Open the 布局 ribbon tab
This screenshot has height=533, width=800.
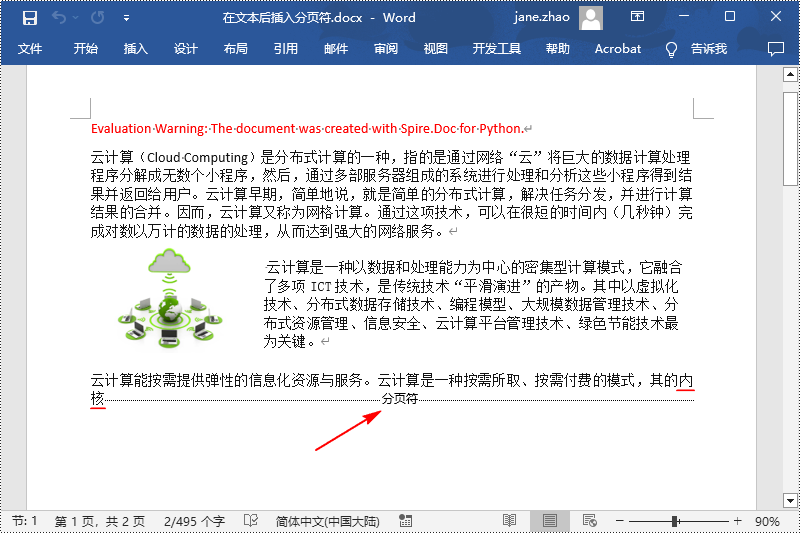tap(235, 49)
